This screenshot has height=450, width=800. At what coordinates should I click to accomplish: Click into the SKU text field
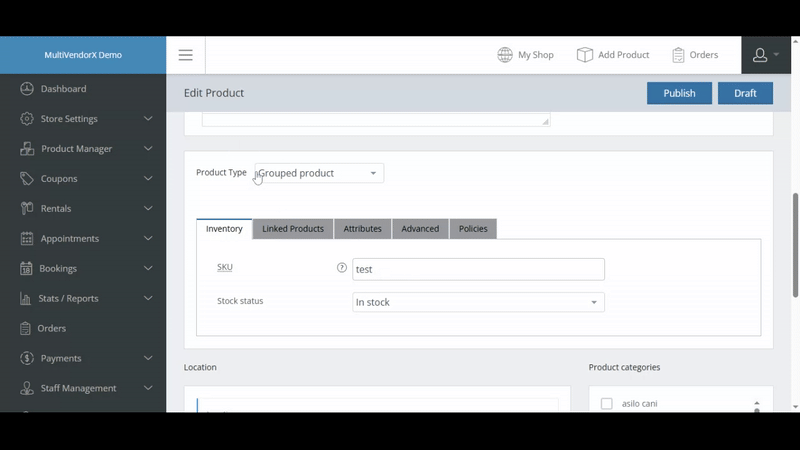(x=478, y=269)
